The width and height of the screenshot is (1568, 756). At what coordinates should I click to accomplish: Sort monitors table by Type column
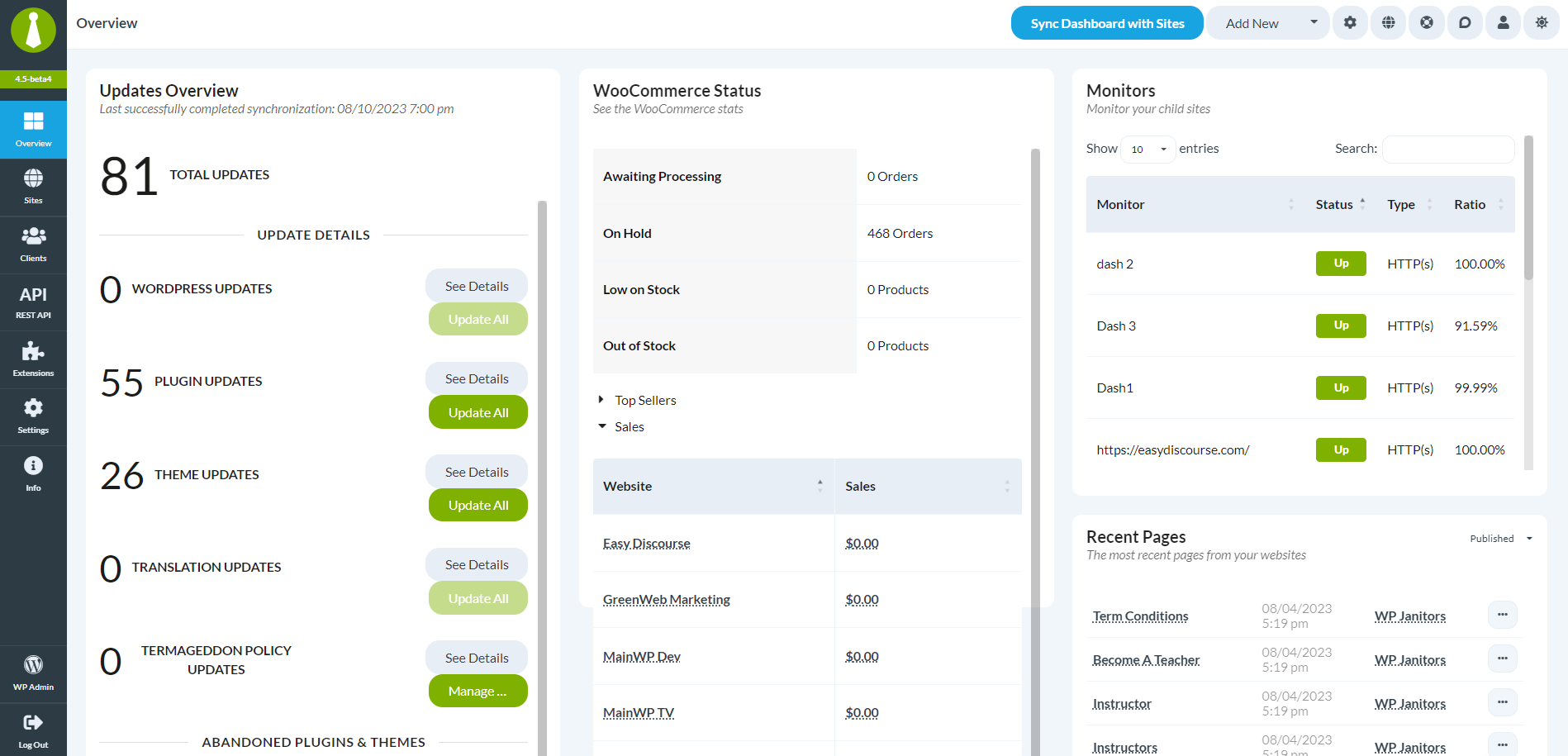(x=1409, y=204)
